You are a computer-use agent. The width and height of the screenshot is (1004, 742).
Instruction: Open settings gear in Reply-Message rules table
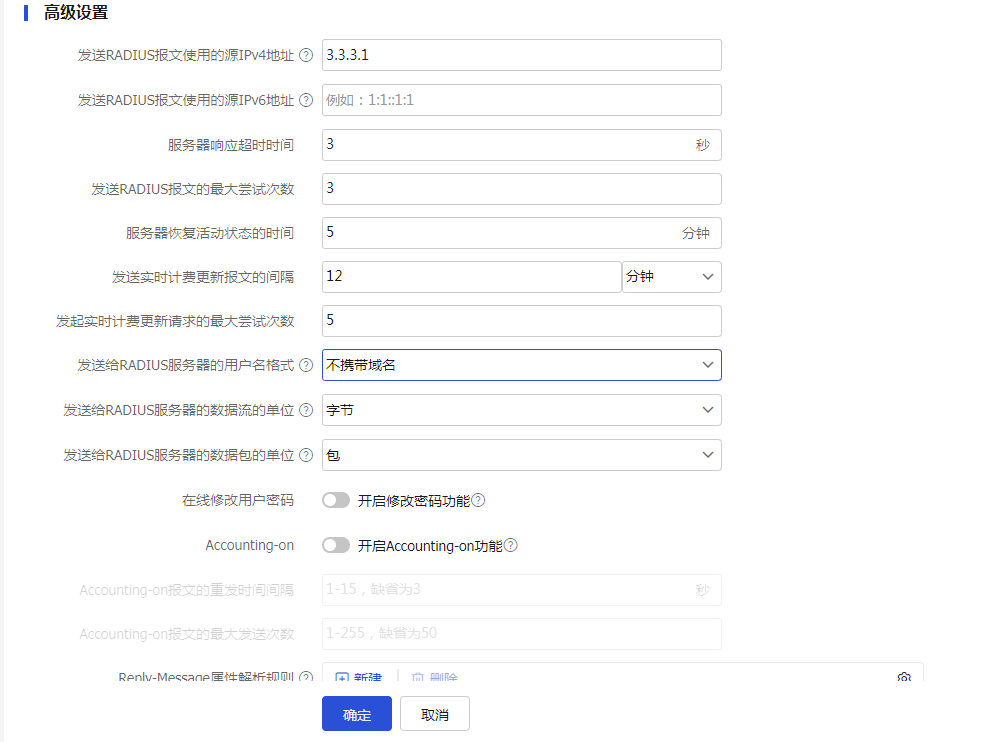(904, 677)
